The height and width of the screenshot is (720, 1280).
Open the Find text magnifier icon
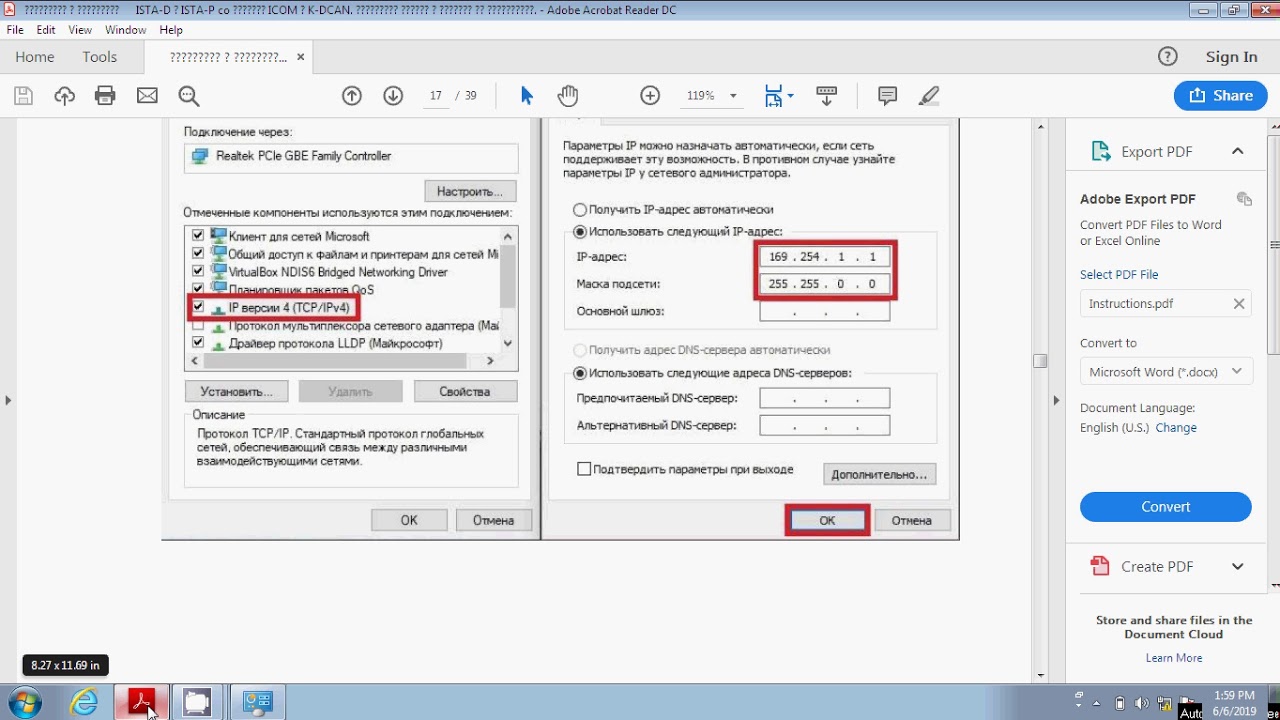point(189,96)
